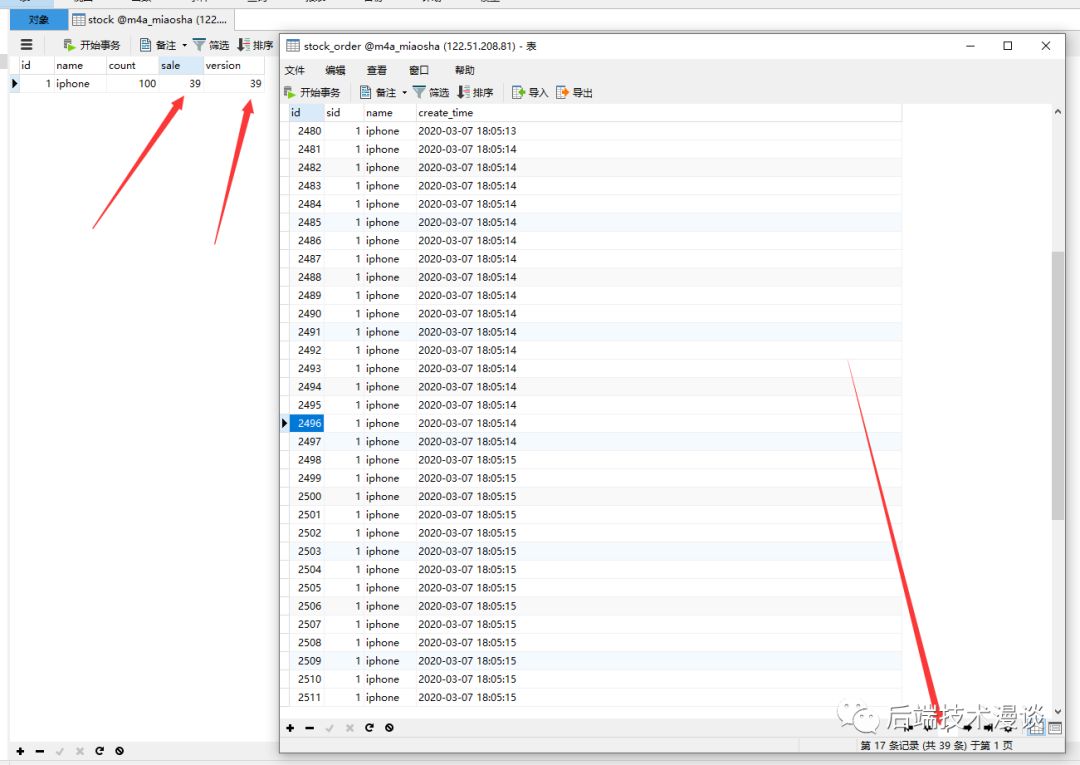Click 排序 sort in stock_order toolbar
This screenshot has height=765, width=1080.
coord(475,92)
